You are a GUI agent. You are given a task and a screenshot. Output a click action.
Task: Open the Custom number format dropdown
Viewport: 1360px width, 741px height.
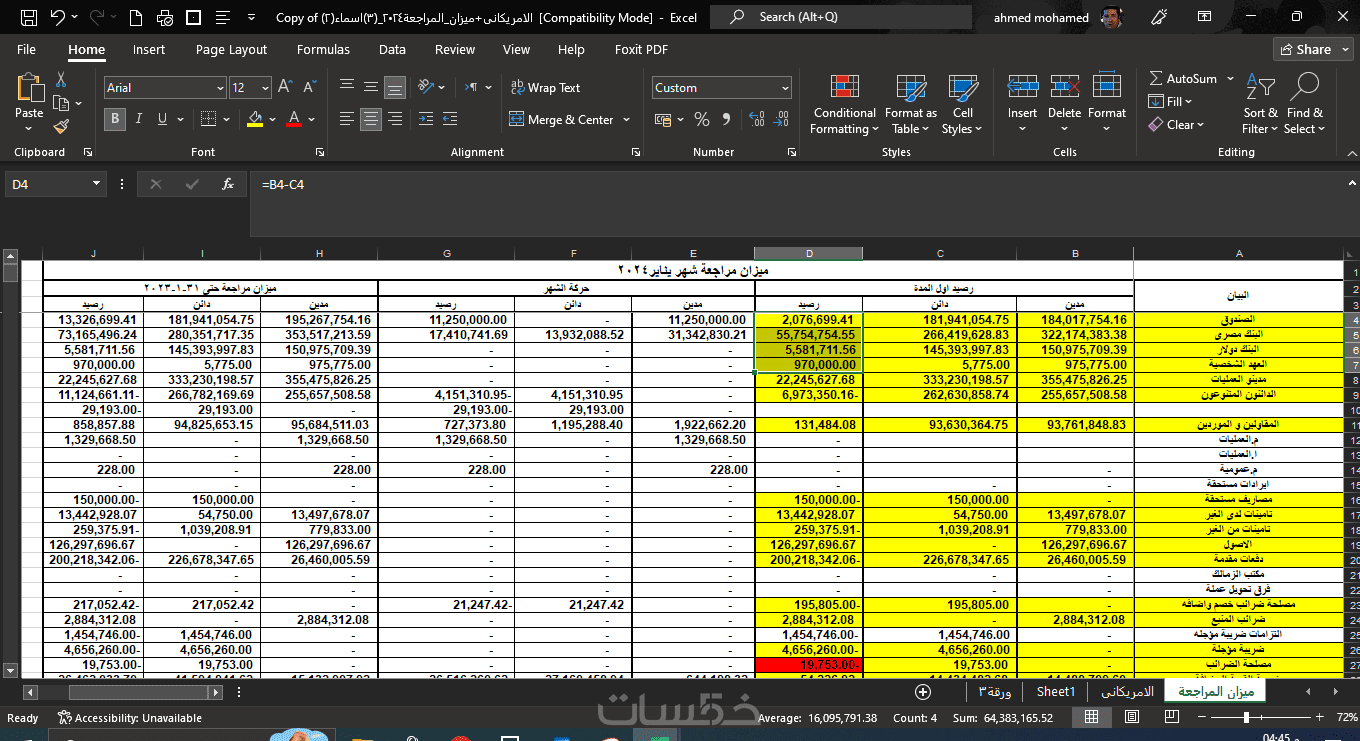(784, 88)
